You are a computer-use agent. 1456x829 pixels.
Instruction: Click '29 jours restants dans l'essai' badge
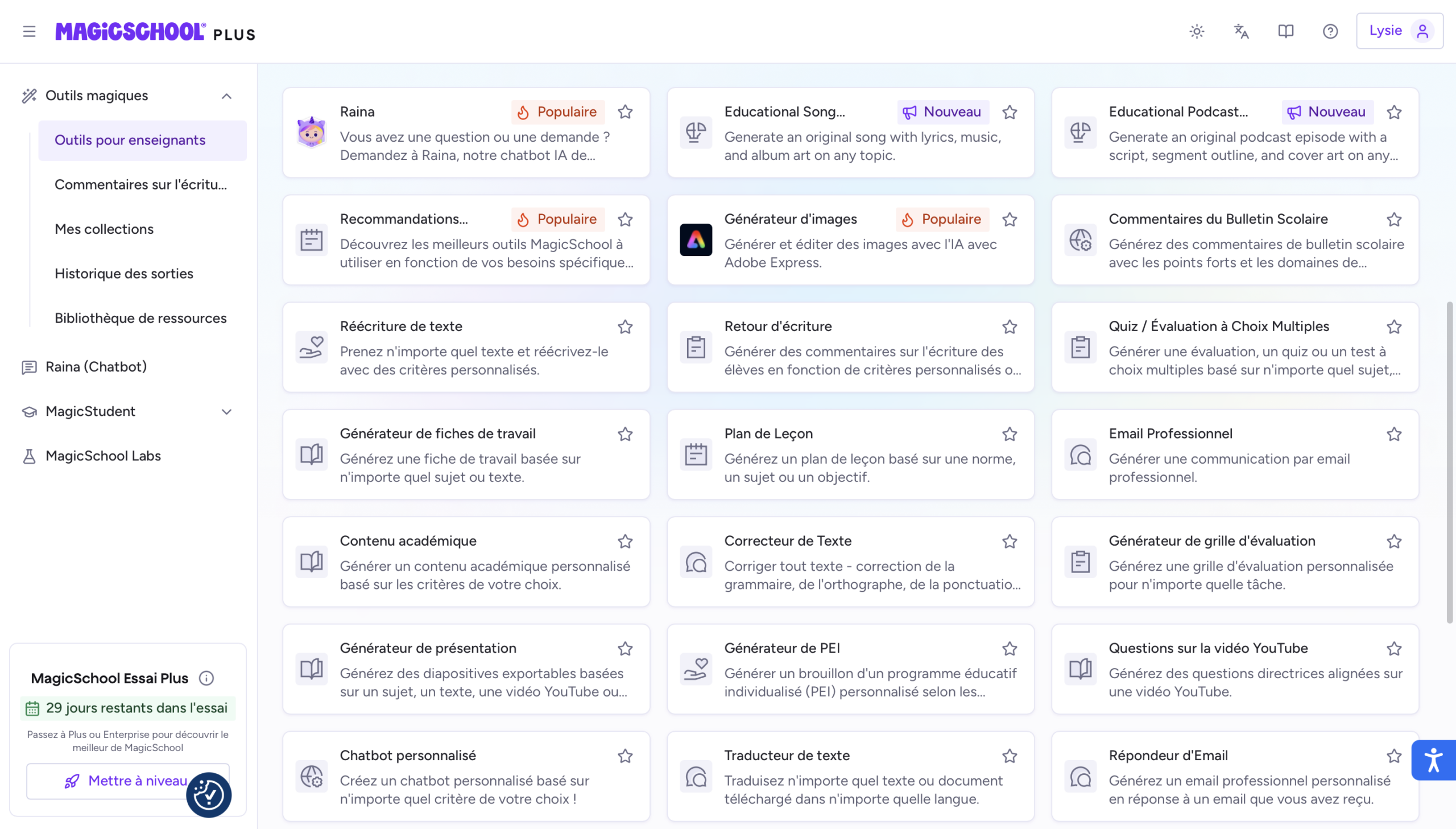(x=128, y=708)
